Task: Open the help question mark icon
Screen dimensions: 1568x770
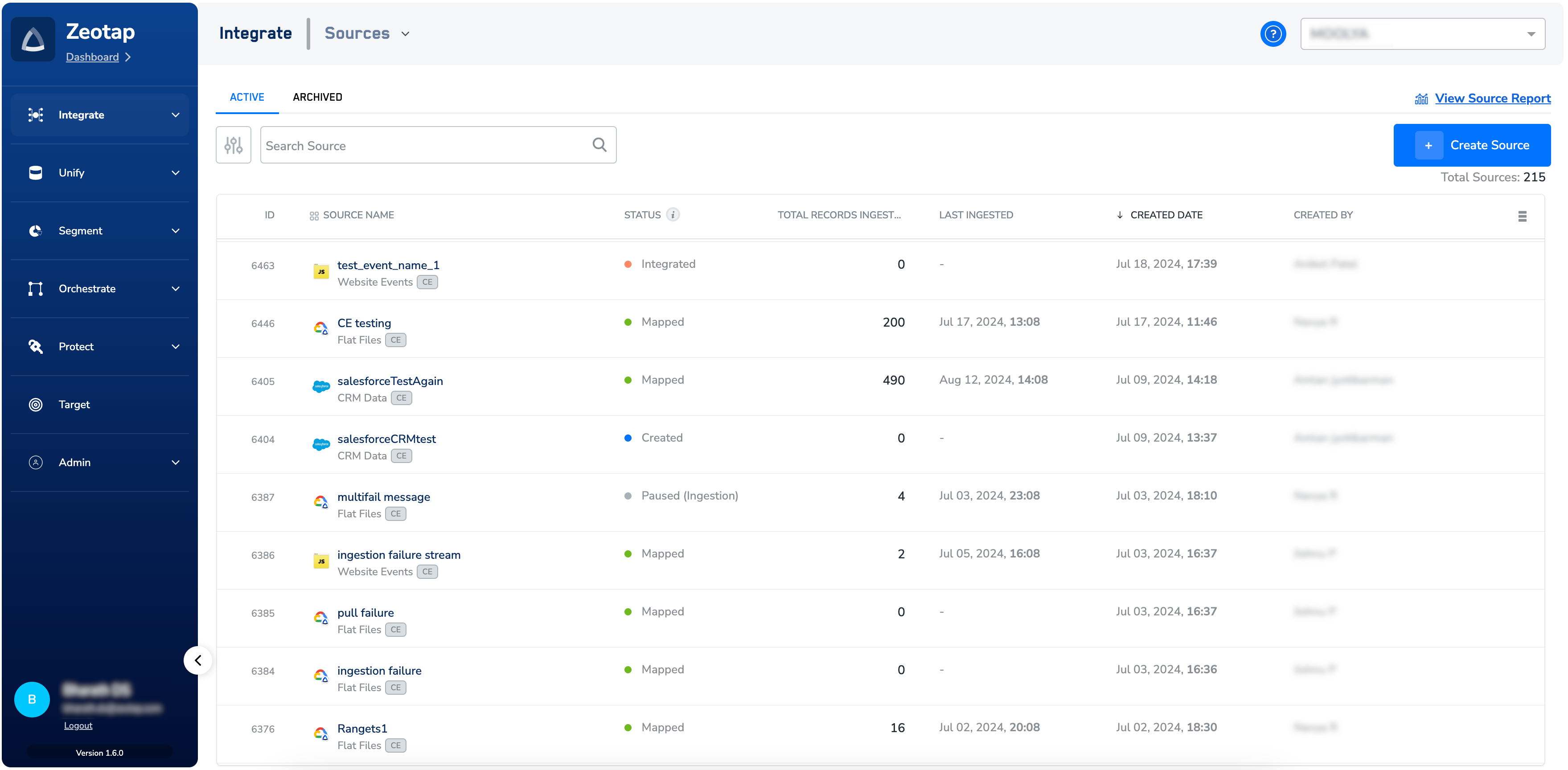Action: 1273,34
